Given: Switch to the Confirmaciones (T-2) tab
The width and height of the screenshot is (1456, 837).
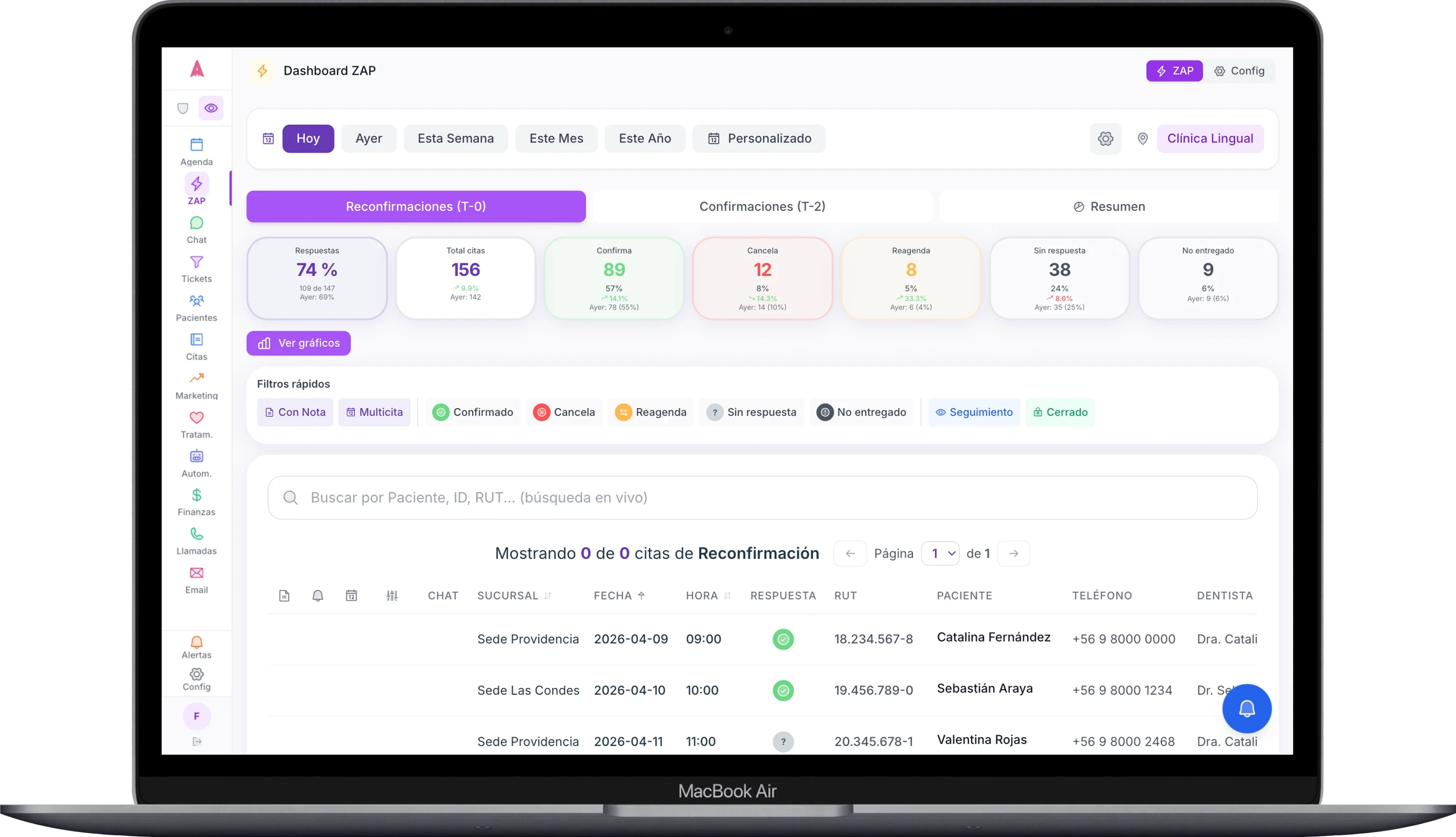Looking at the screenshot, I should [x=762, y=206].
